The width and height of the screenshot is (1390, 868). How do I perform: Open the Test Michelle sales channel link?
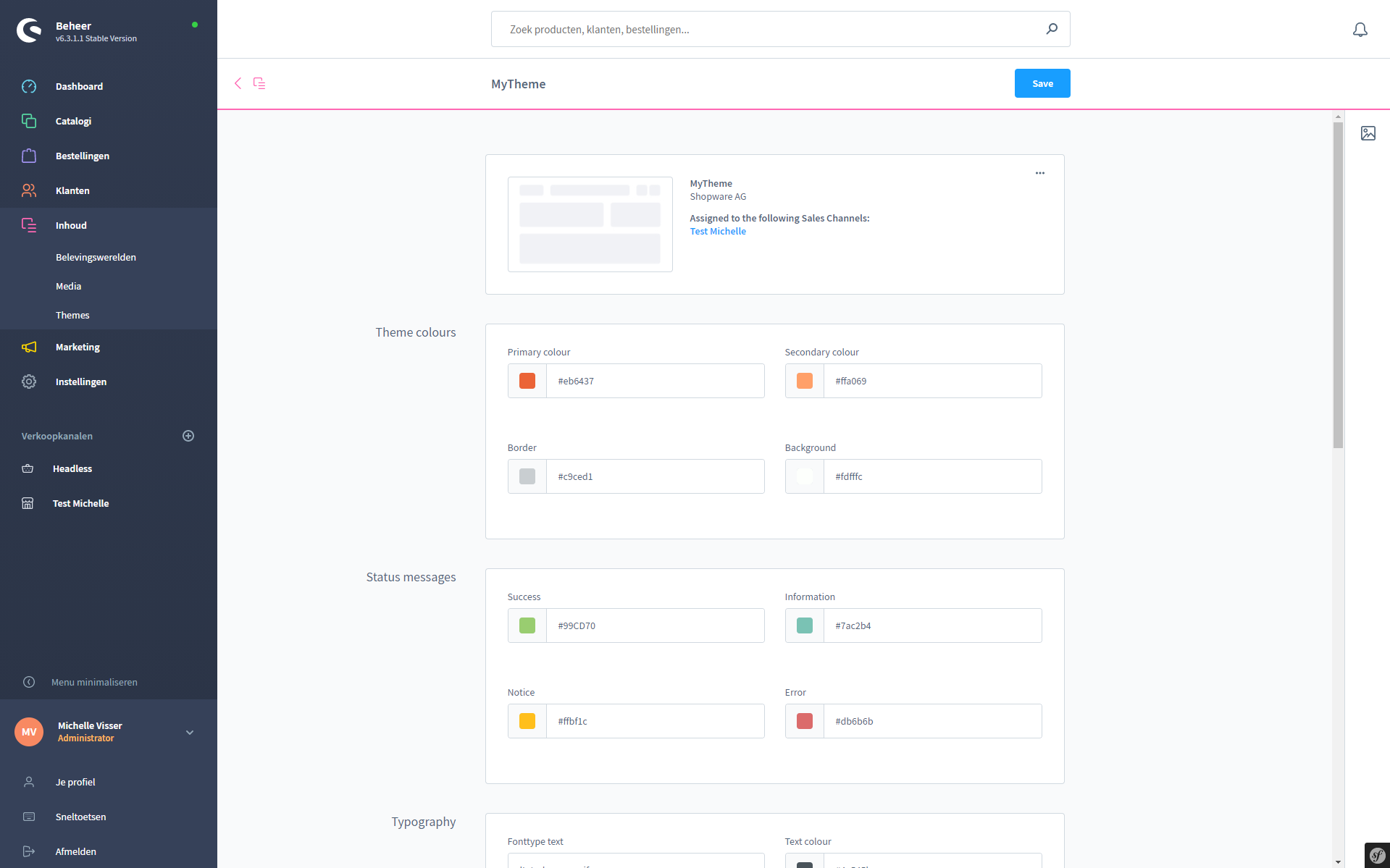tap(717, 232)
